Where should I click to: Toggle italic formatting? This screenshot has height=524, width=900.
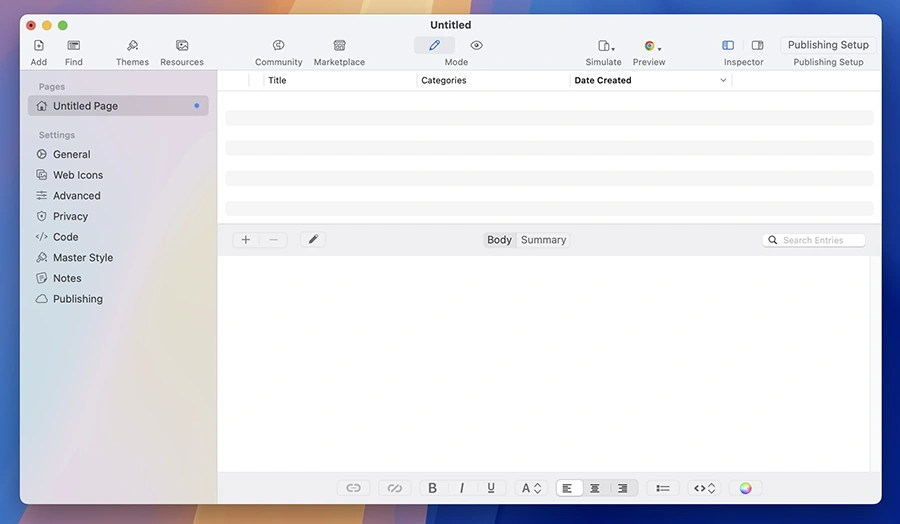tap(461, 488)
